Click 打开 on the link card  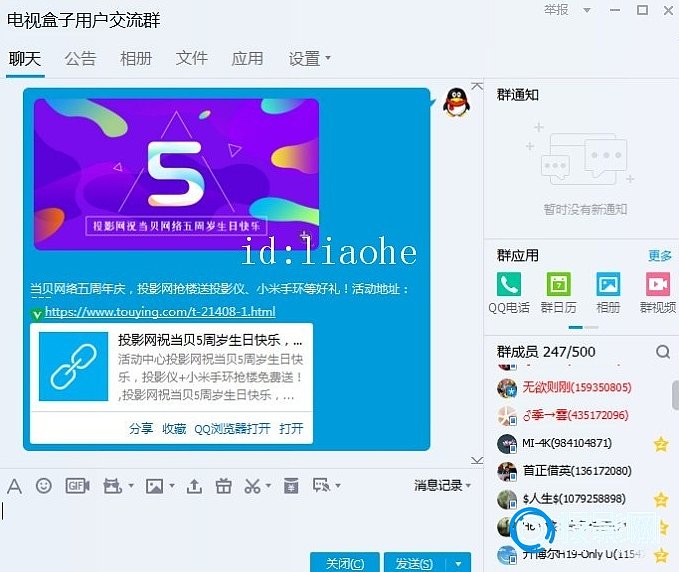[x=291, y=429]
